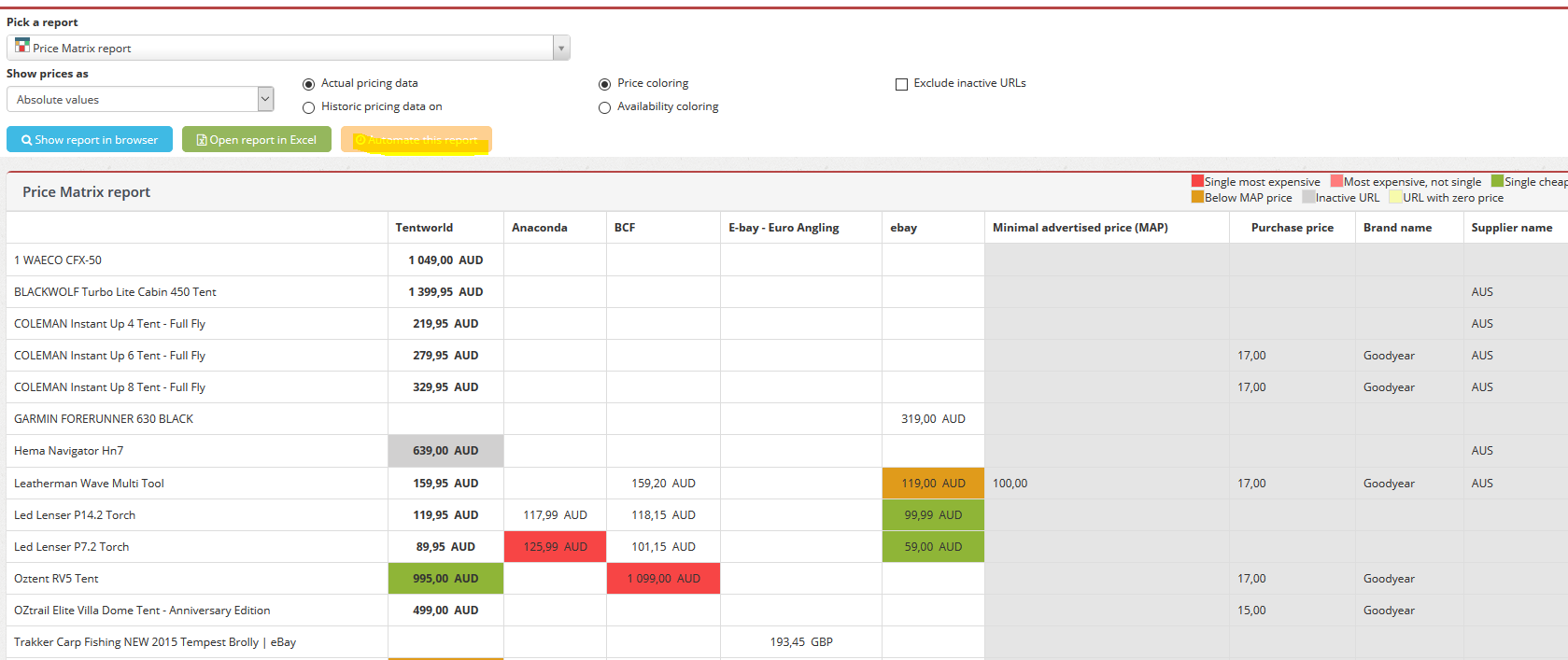Viewport: 1568px width, 660px height.
Task: Click Goodyear brand in Oztent RV5 row
Action: pos(1389,579)
